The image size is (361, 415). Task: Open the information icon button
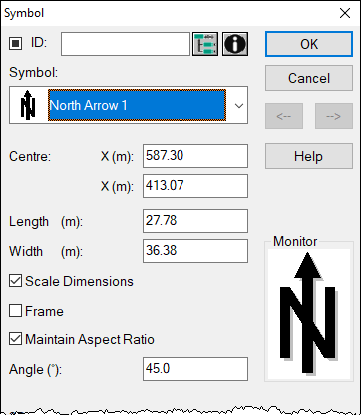click(235, 44)
